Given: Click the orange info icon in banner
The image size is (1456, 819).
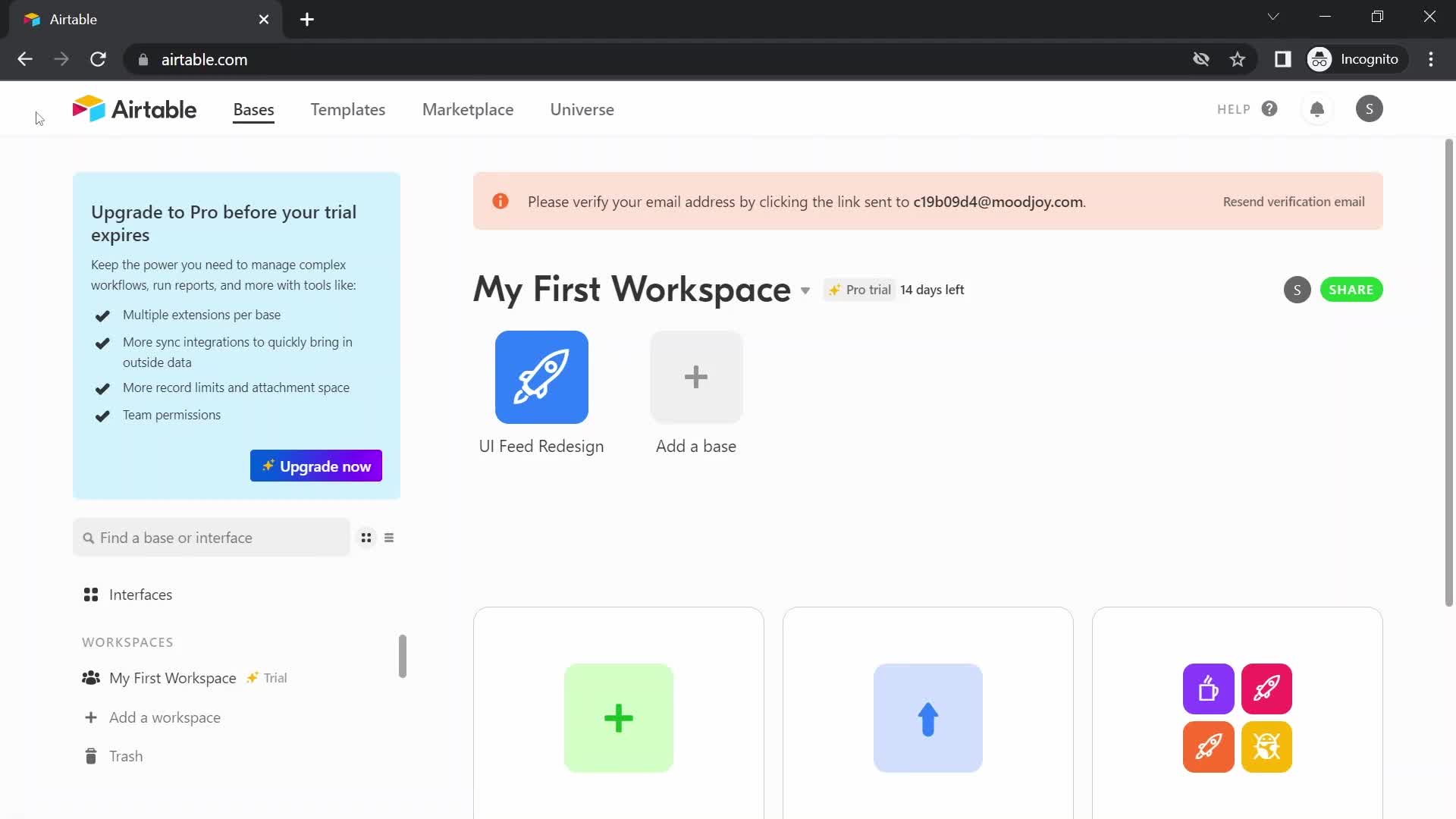Looking at the screenshot, I should coord(500,201).
